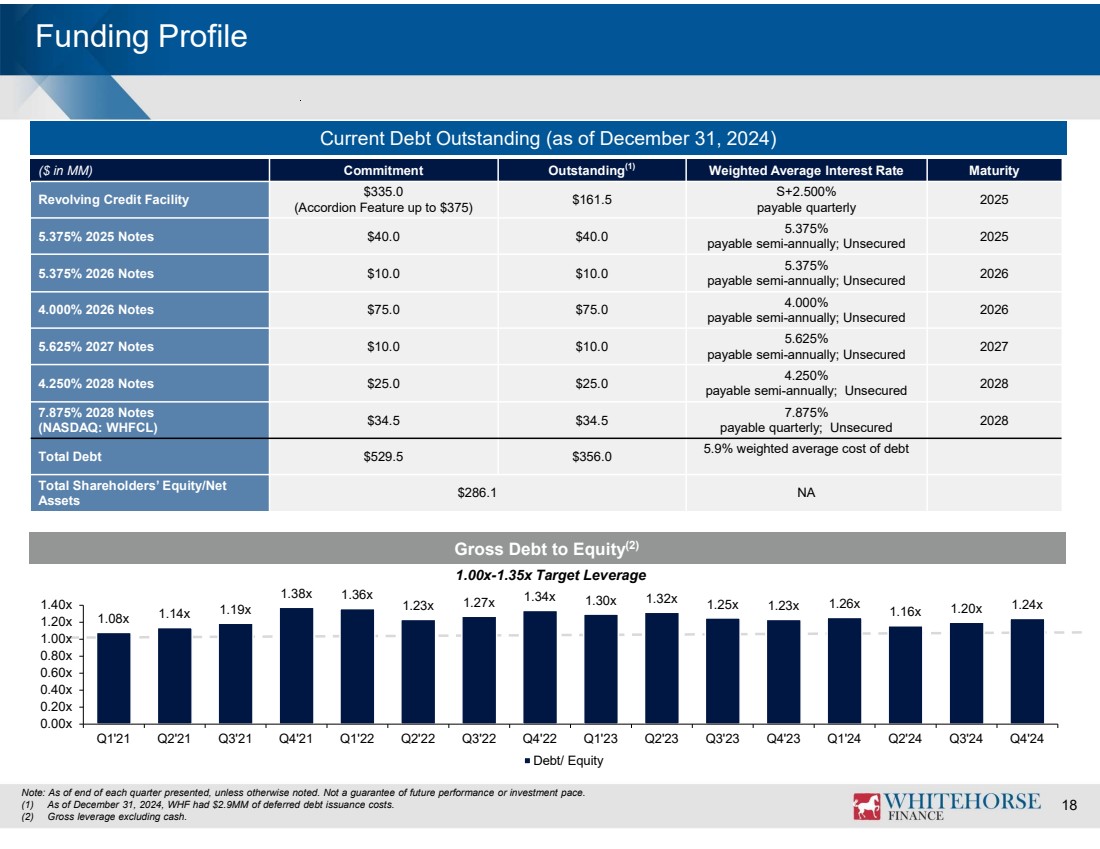Select the '5.625% 2027 Notes' row label

[96, 347]
